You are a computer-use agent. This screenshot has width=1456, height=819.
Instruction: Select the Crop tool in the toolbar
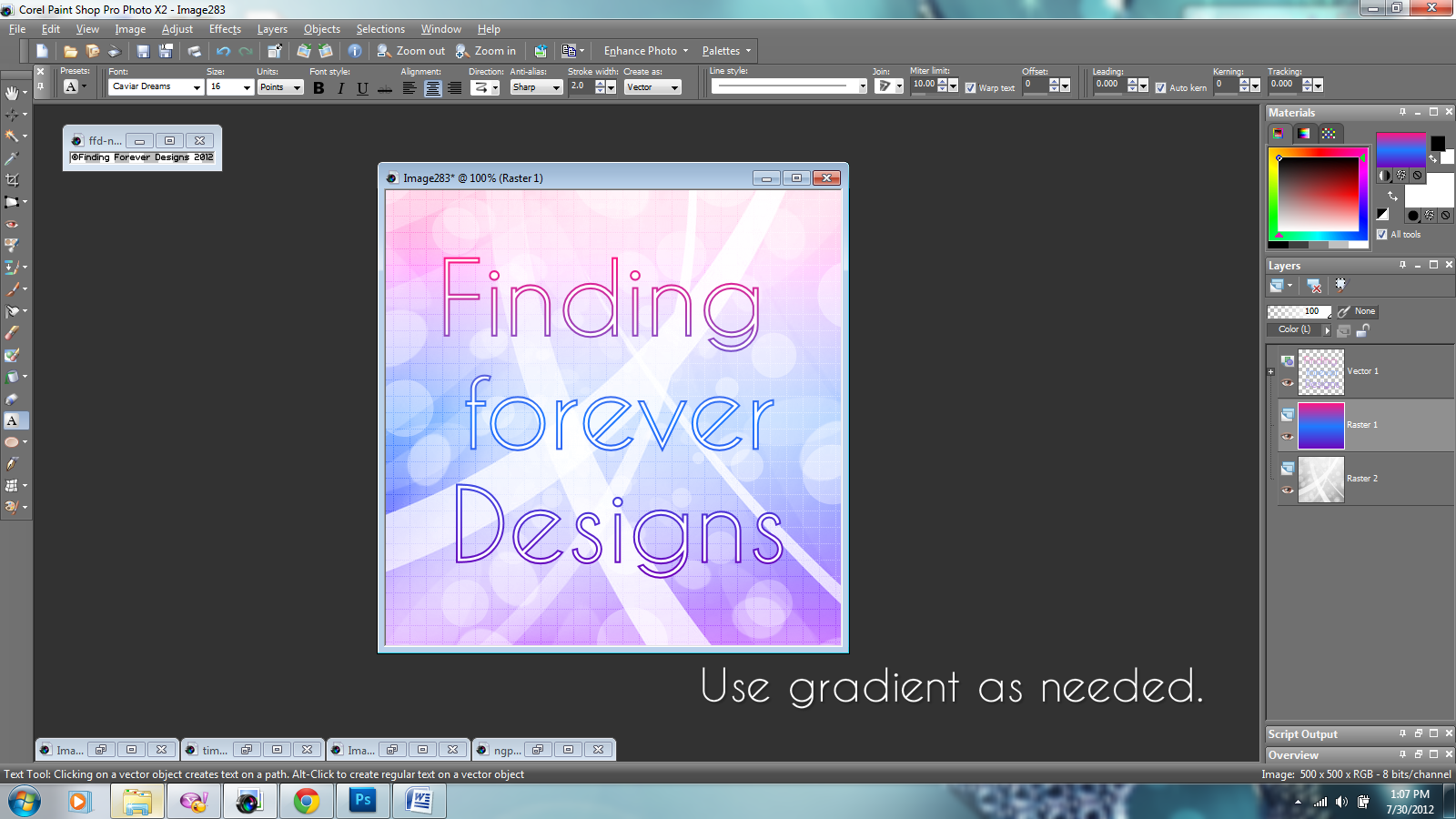14,179
